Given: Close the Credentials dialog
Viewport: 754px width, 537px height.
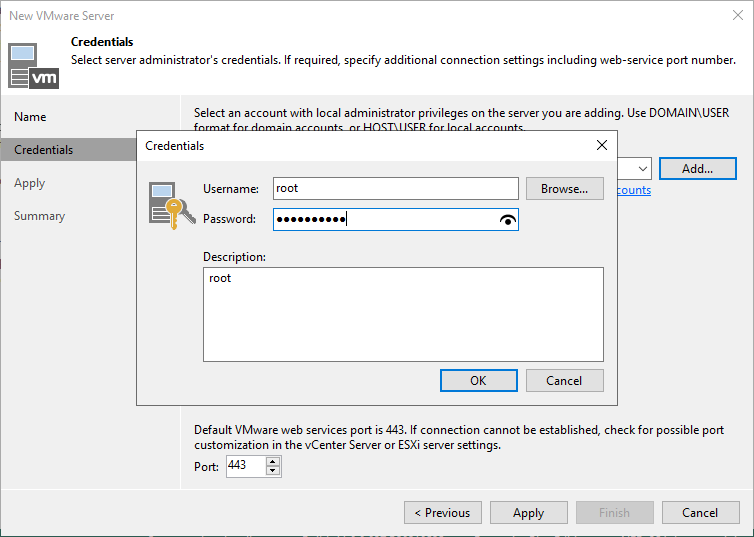Looking at the screenshot, I should tap(602, 145).
